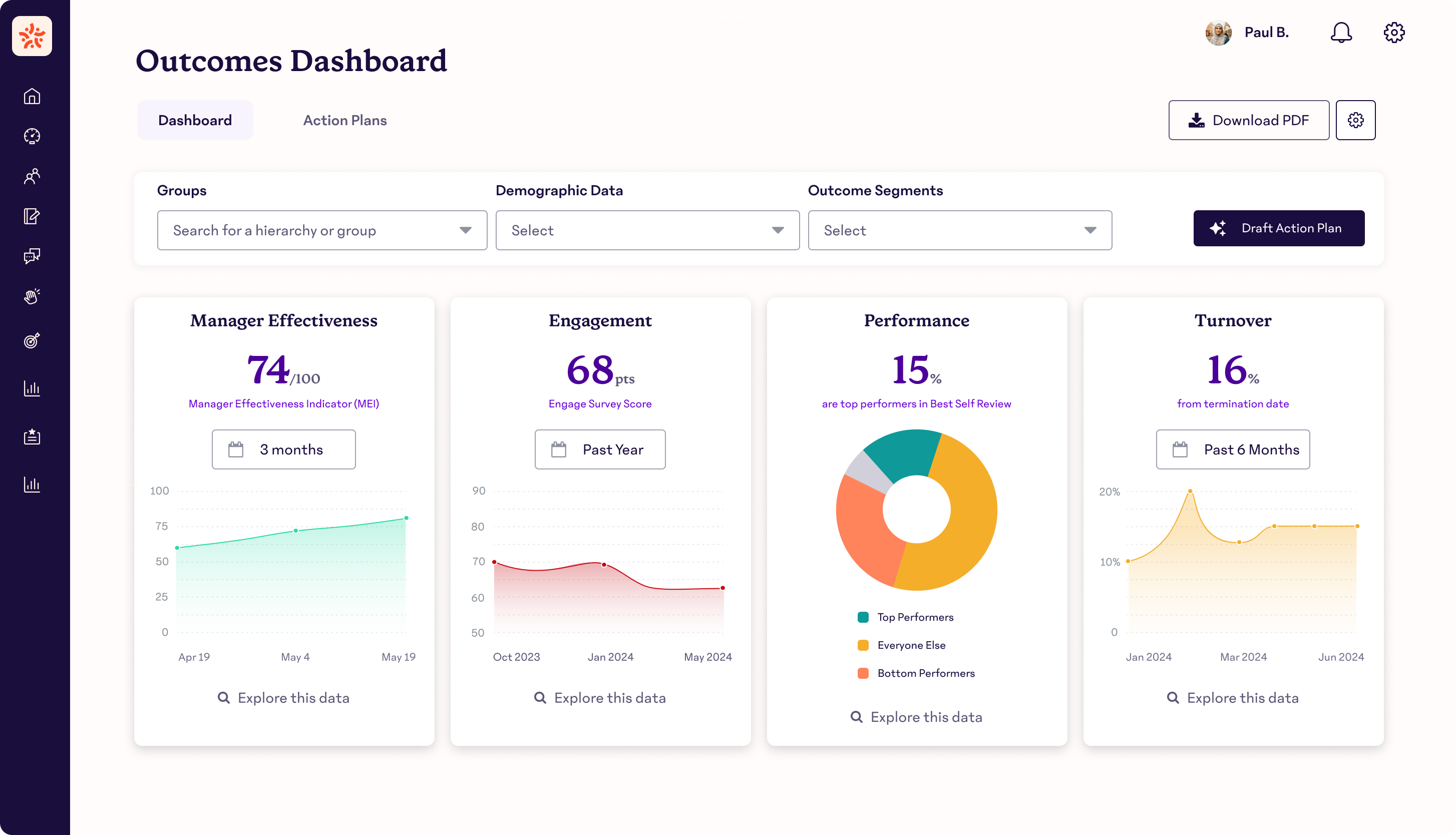1456x835 pixels.
Task: Open the people/team sidebar icon
Action: point(32,176)
